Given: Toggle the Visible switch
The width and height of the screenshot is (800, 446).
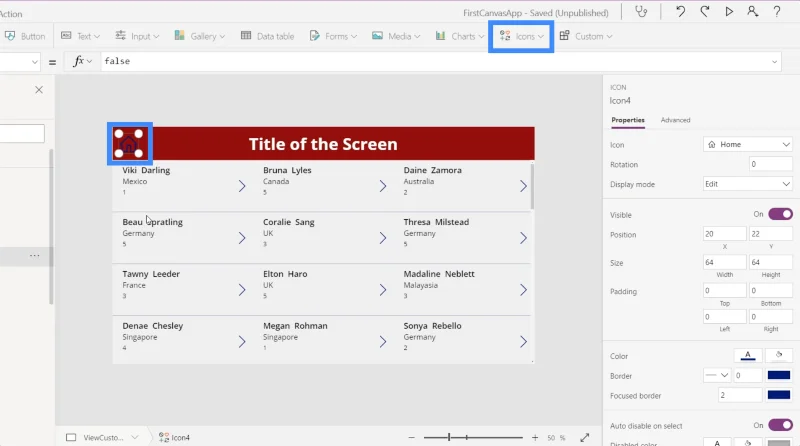Looking at the screenshot, I should [780, 214].
